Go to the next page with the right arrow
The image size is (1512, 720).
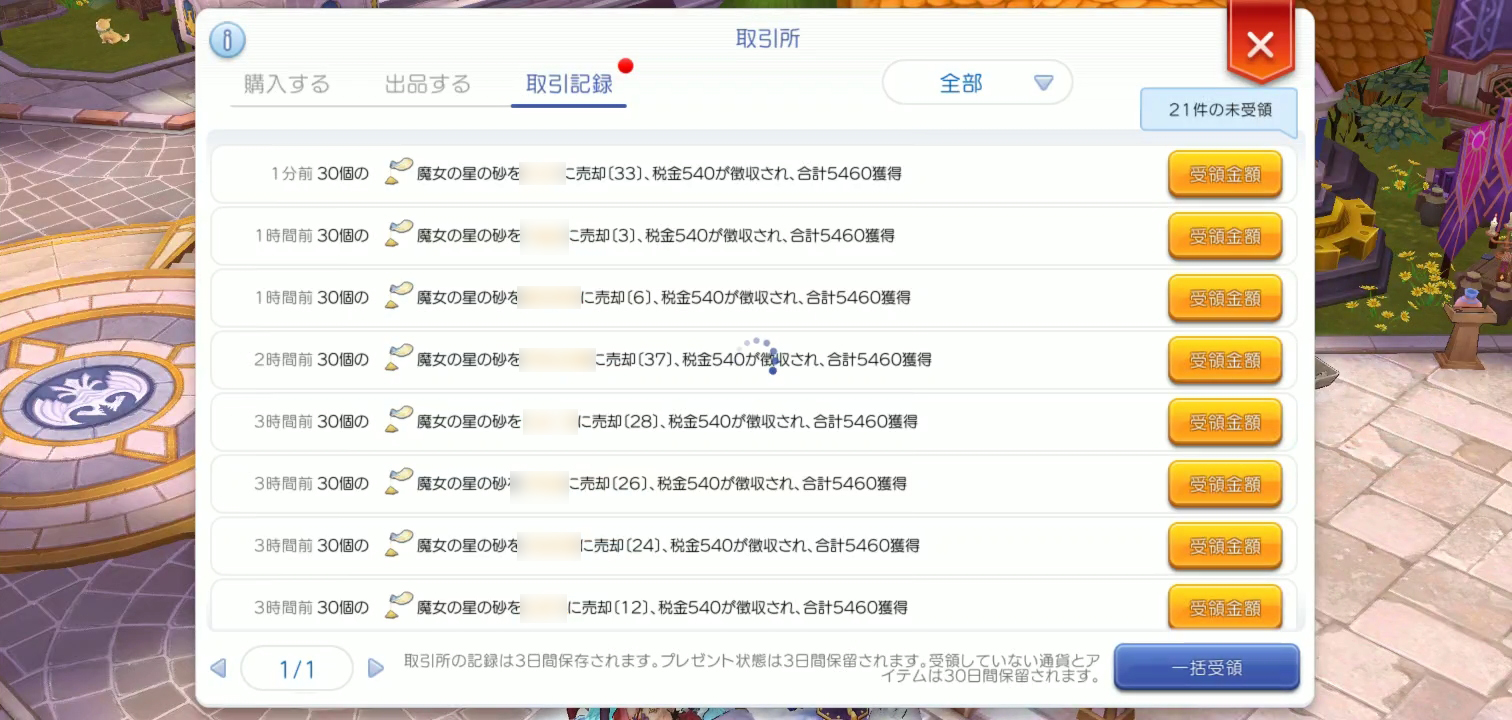pyautogui.click(x=376, y=668)
